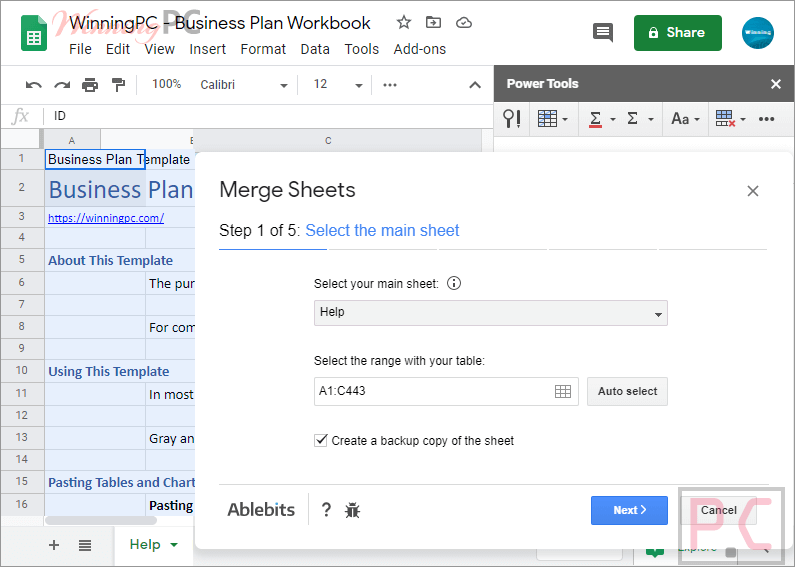The height and width of the screenshot is (567, 795).
Task: Open the font size 12 dropdown
Action: click(x=339, y=85)
